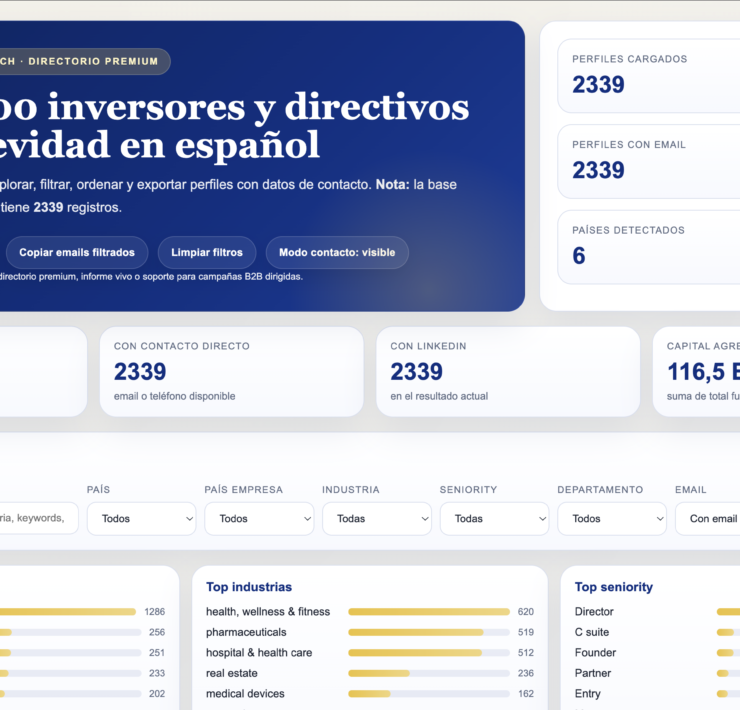Expand the País empresa dropdown
Viewport: 740px width, 710px height.
click(x=259, y=518)
